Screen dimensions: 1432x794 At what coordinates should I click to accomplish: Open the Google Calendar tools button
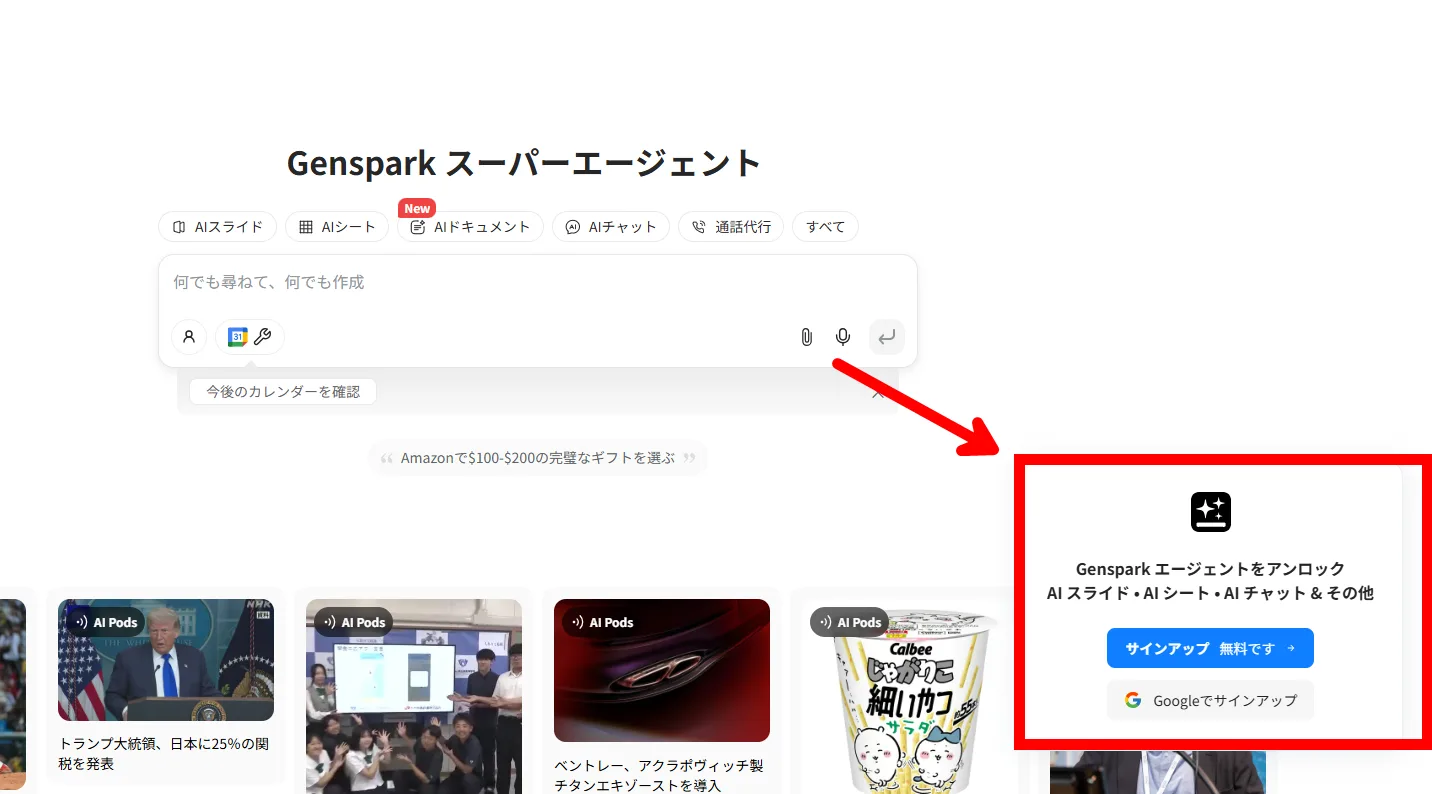(250, 337)
